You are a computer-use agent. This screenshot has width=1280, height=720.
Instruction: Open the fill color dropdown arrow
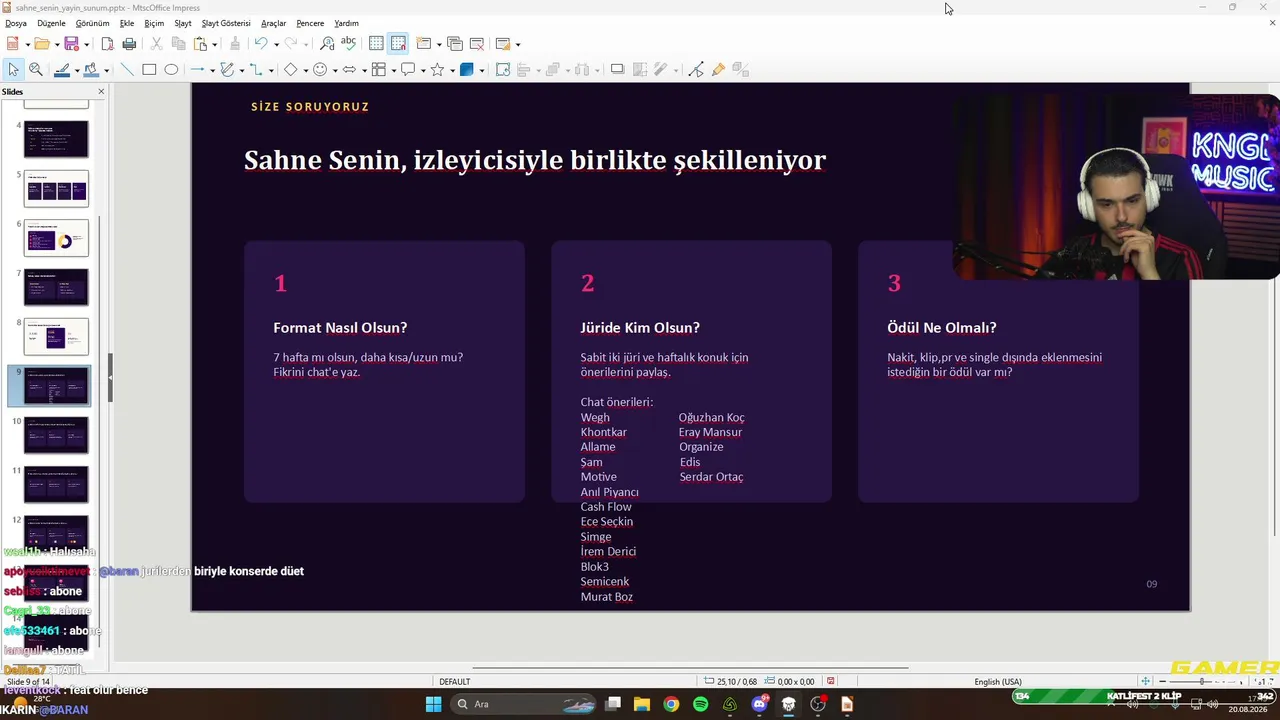(x=106, y=70)
